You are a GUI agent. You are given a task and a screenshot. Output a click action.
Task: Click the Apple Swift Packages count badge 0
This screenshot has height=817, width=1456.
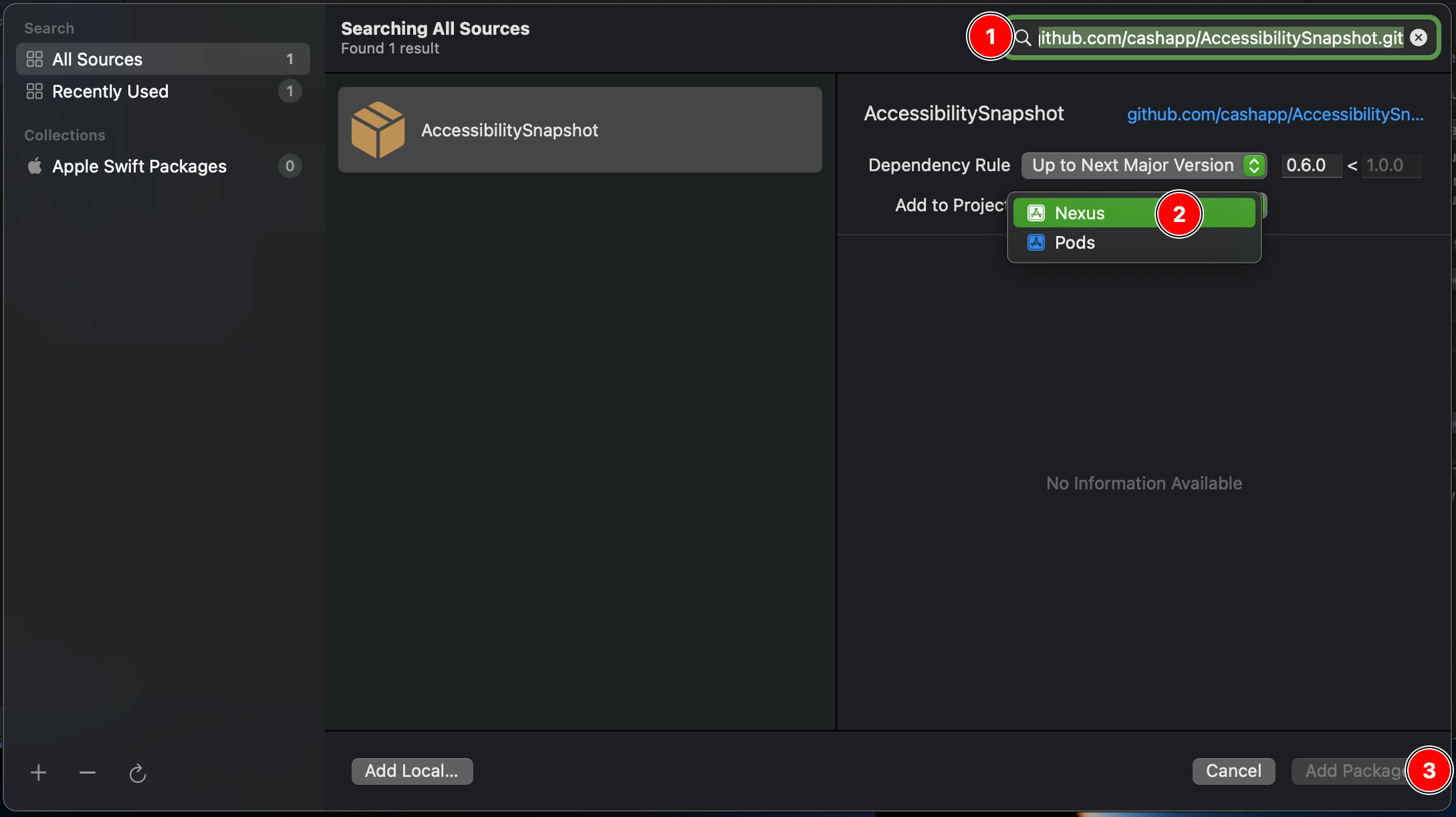point(289,166)
